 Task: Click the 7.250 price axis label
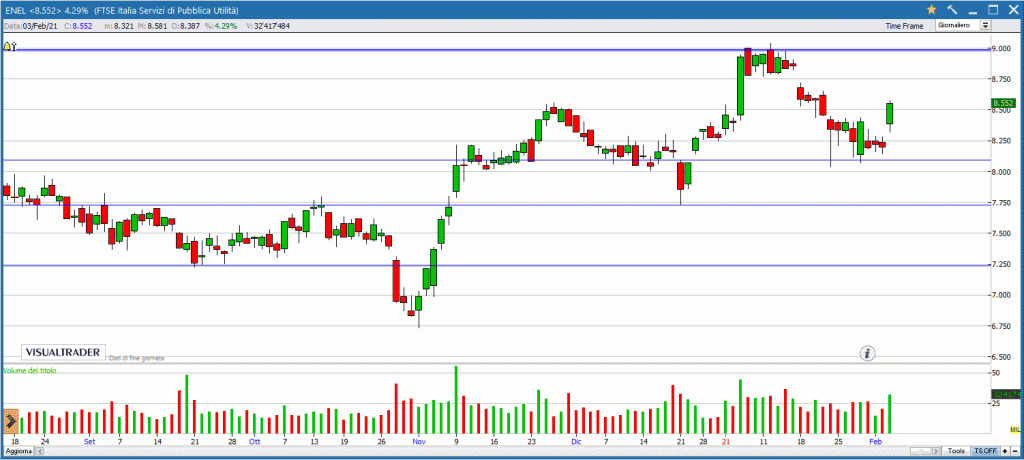click(1001, 265)
